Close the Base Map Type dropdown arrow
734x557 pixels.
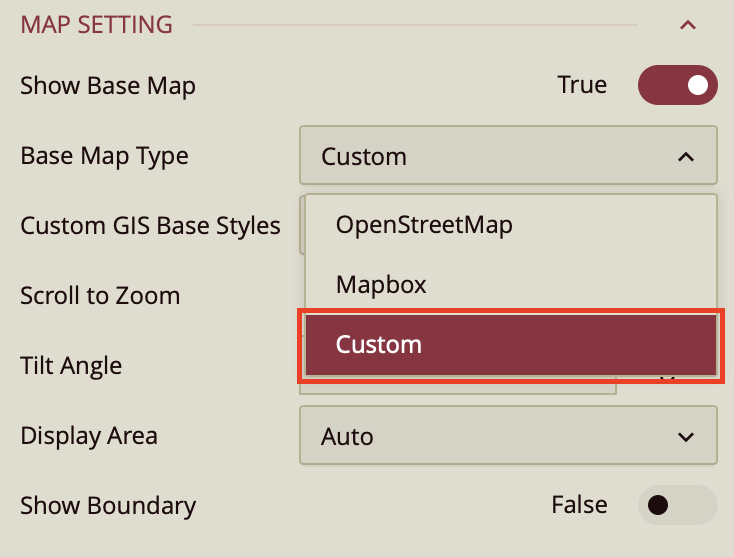(x=685, y=157)
